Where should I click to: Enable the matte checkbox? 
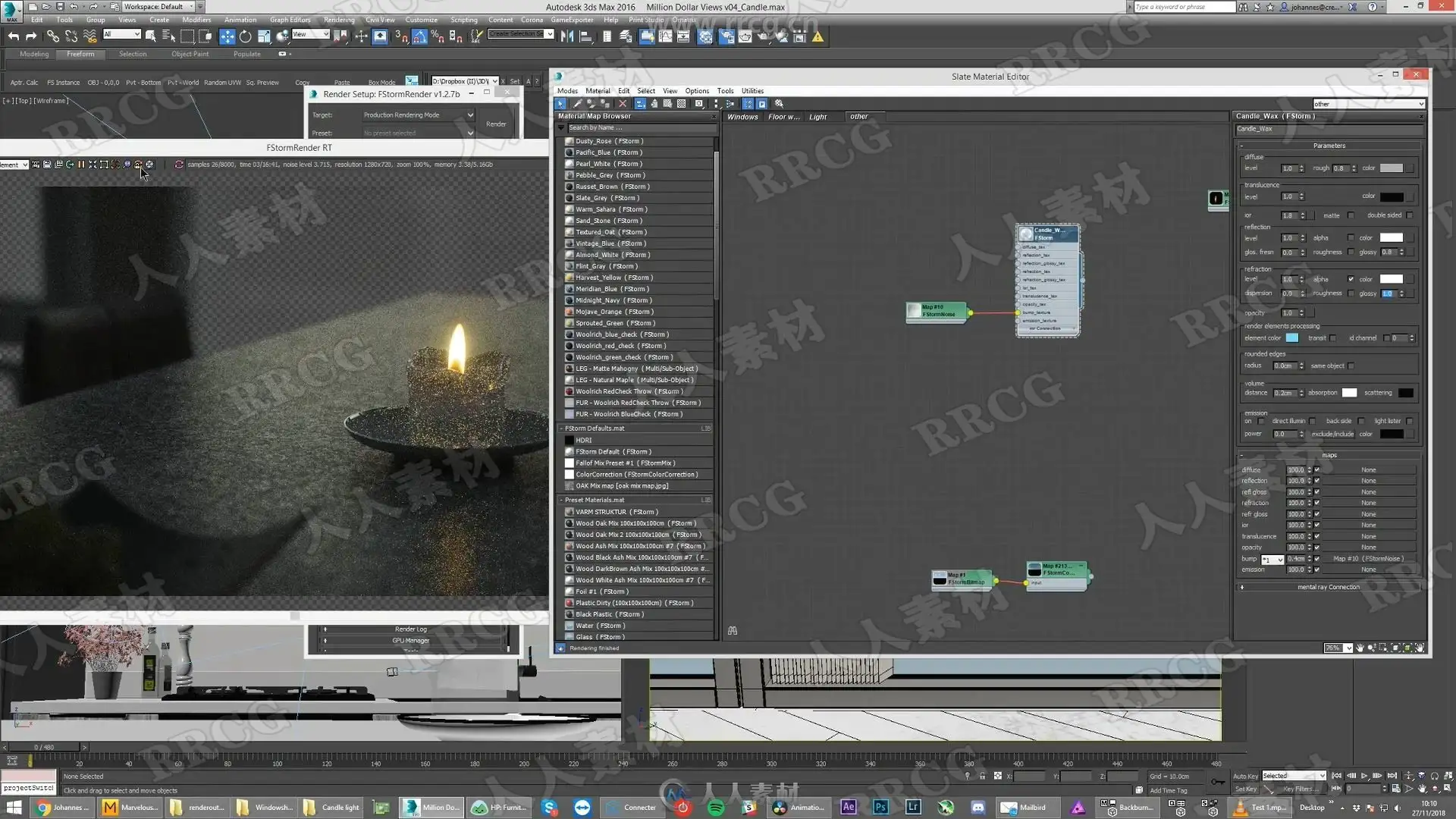(1351, 216)
